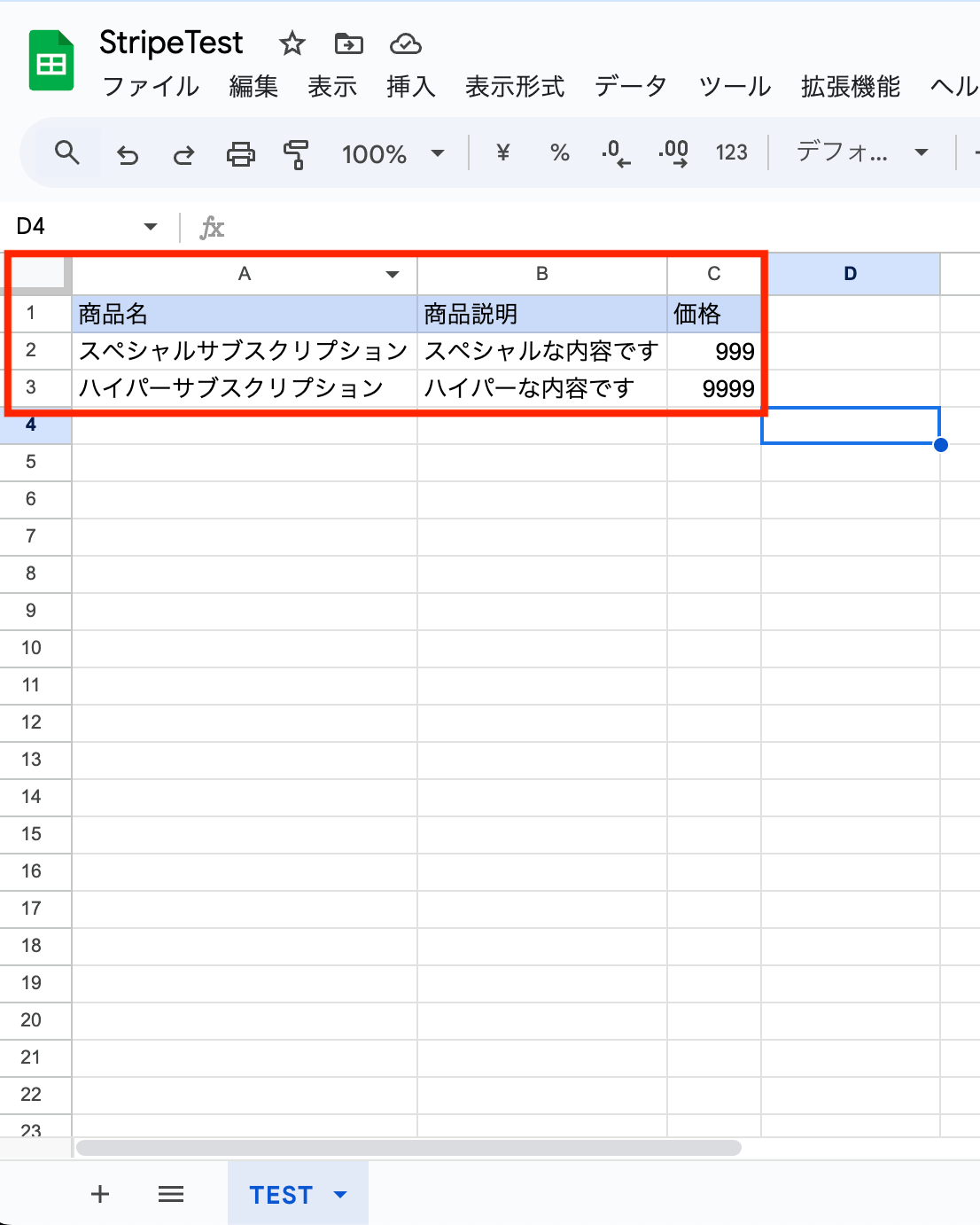Open the TEST sheet tab menu arrow
Screen dimensions: 980x1225
[x=340, y=1195]
